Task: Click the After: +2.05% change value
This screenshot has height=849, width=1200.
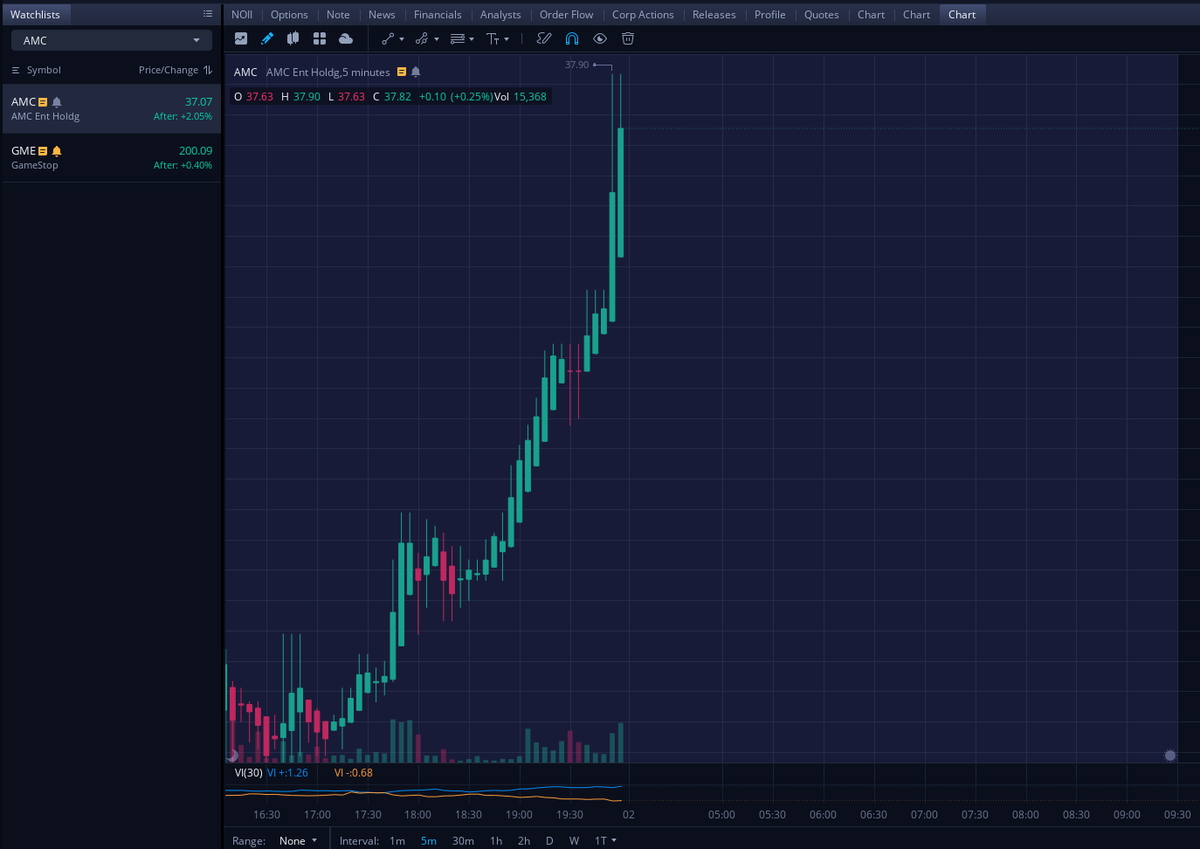Action: coord(183,117)
